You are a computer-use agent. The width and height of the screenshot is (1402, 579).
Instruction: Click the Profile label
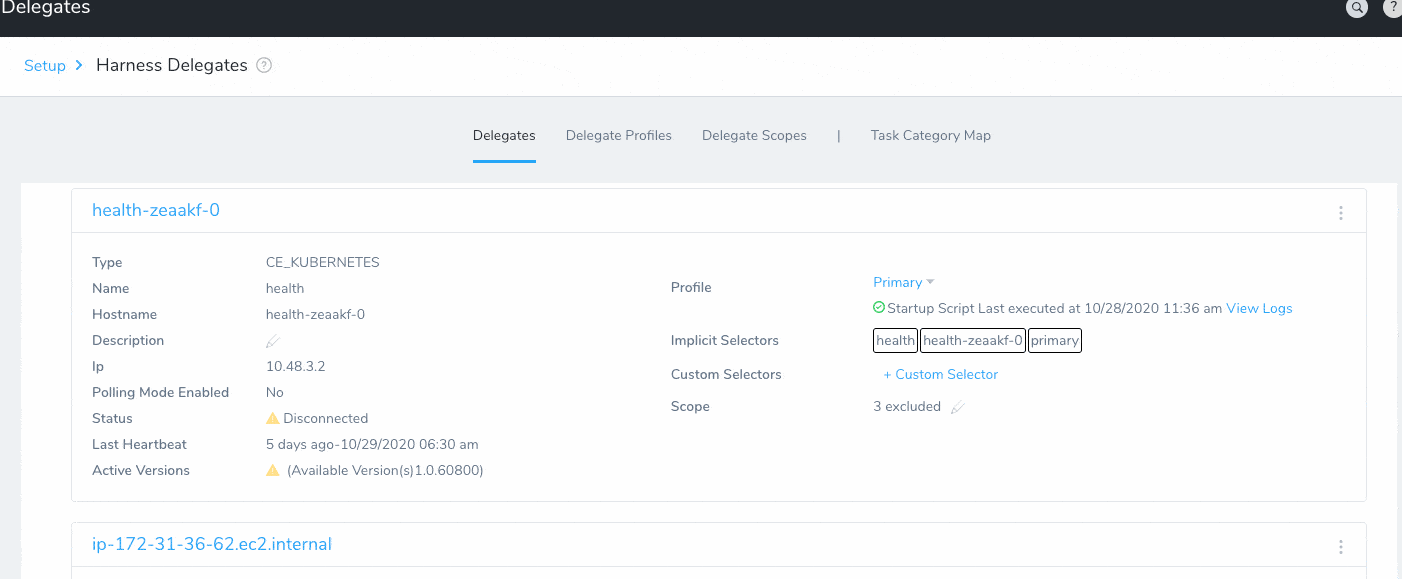click(691, 287)
